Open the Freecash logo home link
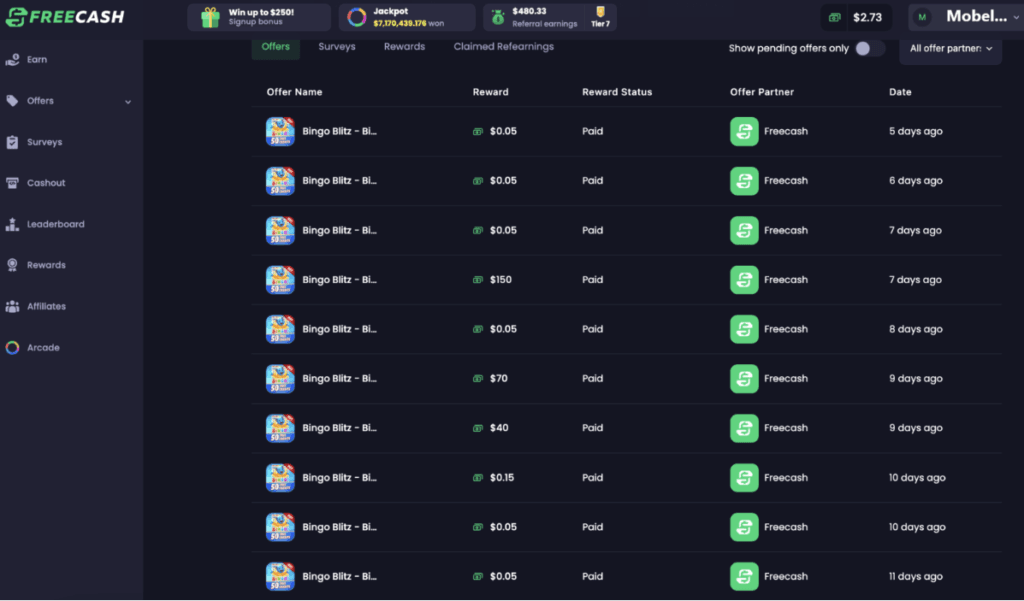 coord(65,17)
